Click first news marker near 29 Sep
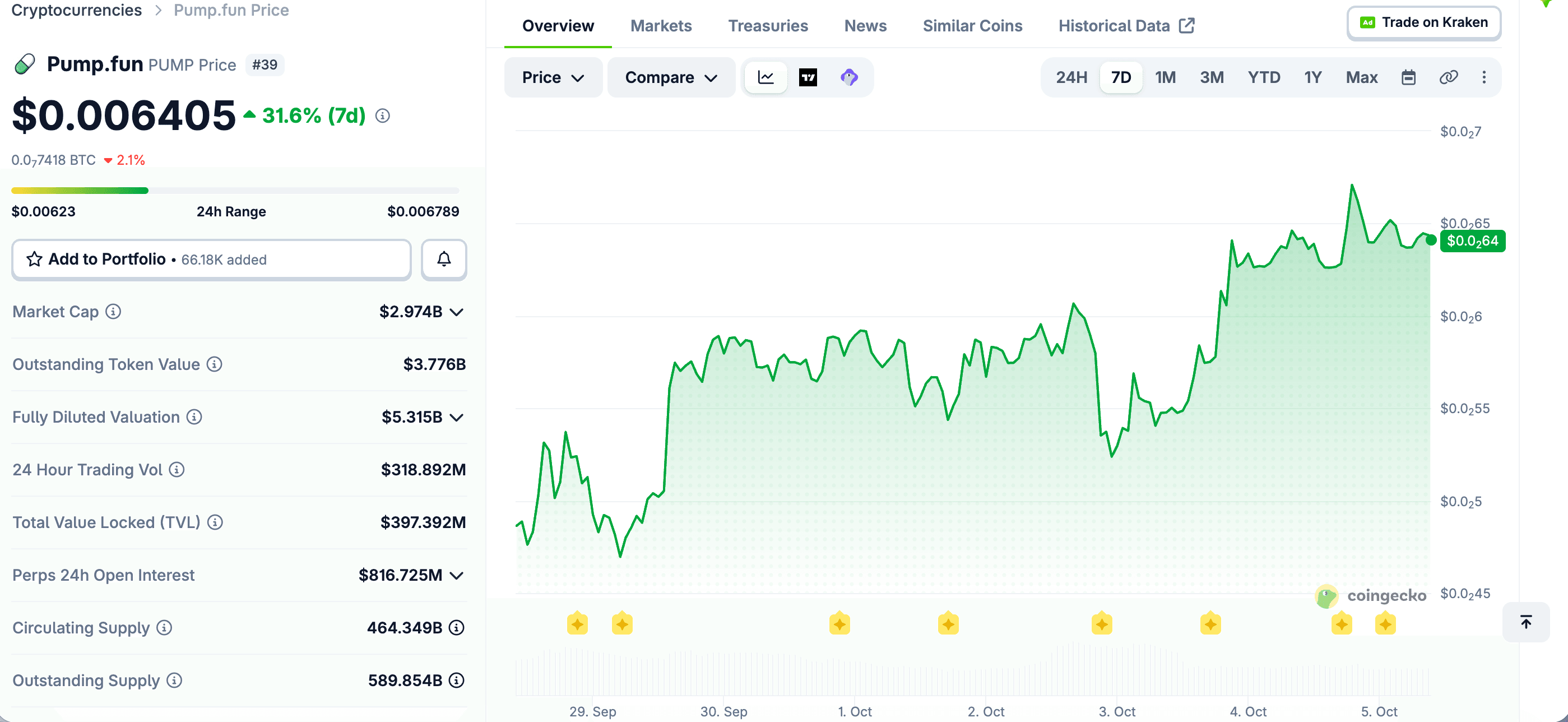This screenshot has height=722, width=1568. click(577, 624)
